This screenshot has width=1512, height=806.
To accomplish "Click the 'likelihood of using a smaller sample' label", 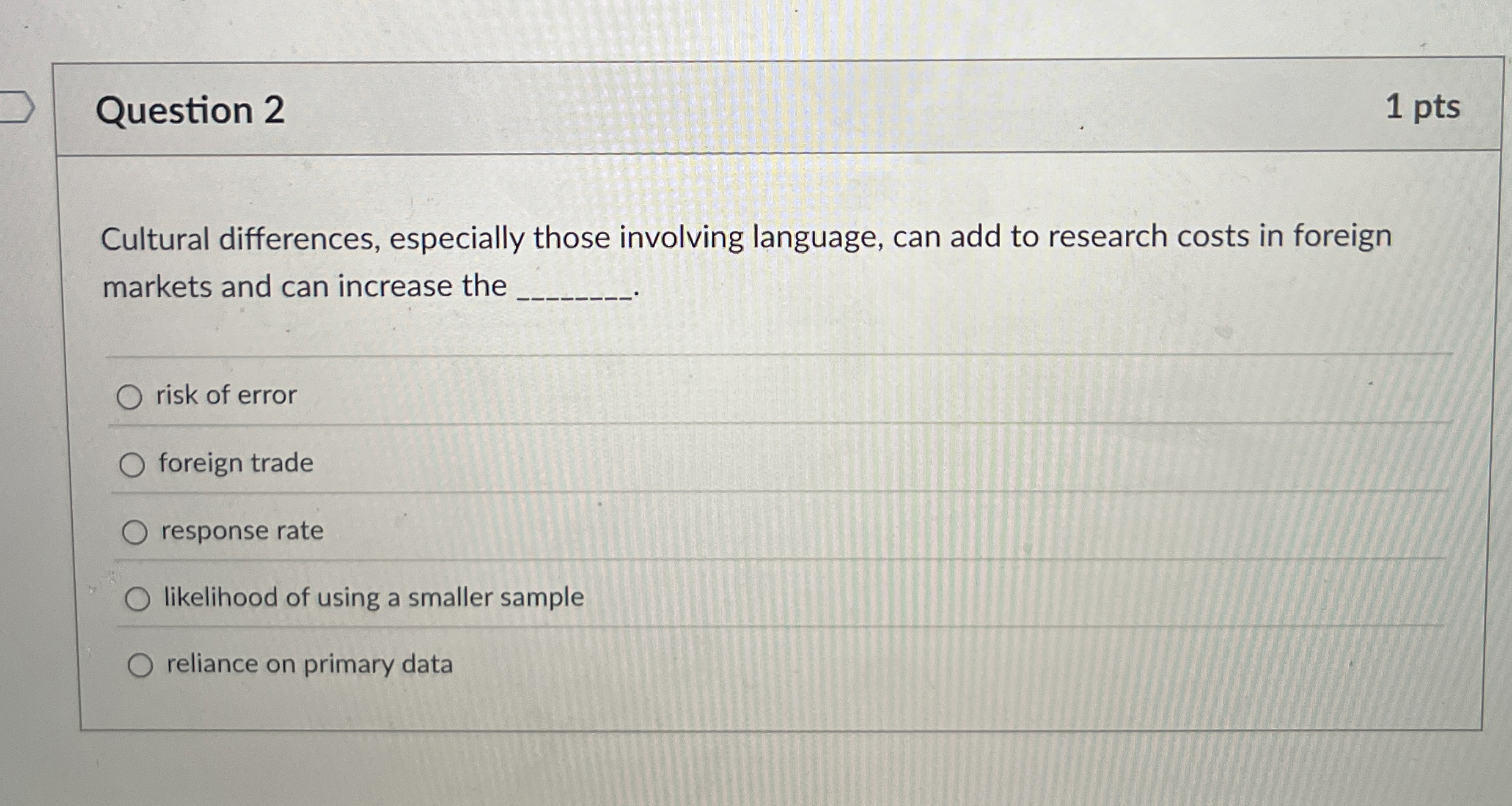I will [370, 597].
